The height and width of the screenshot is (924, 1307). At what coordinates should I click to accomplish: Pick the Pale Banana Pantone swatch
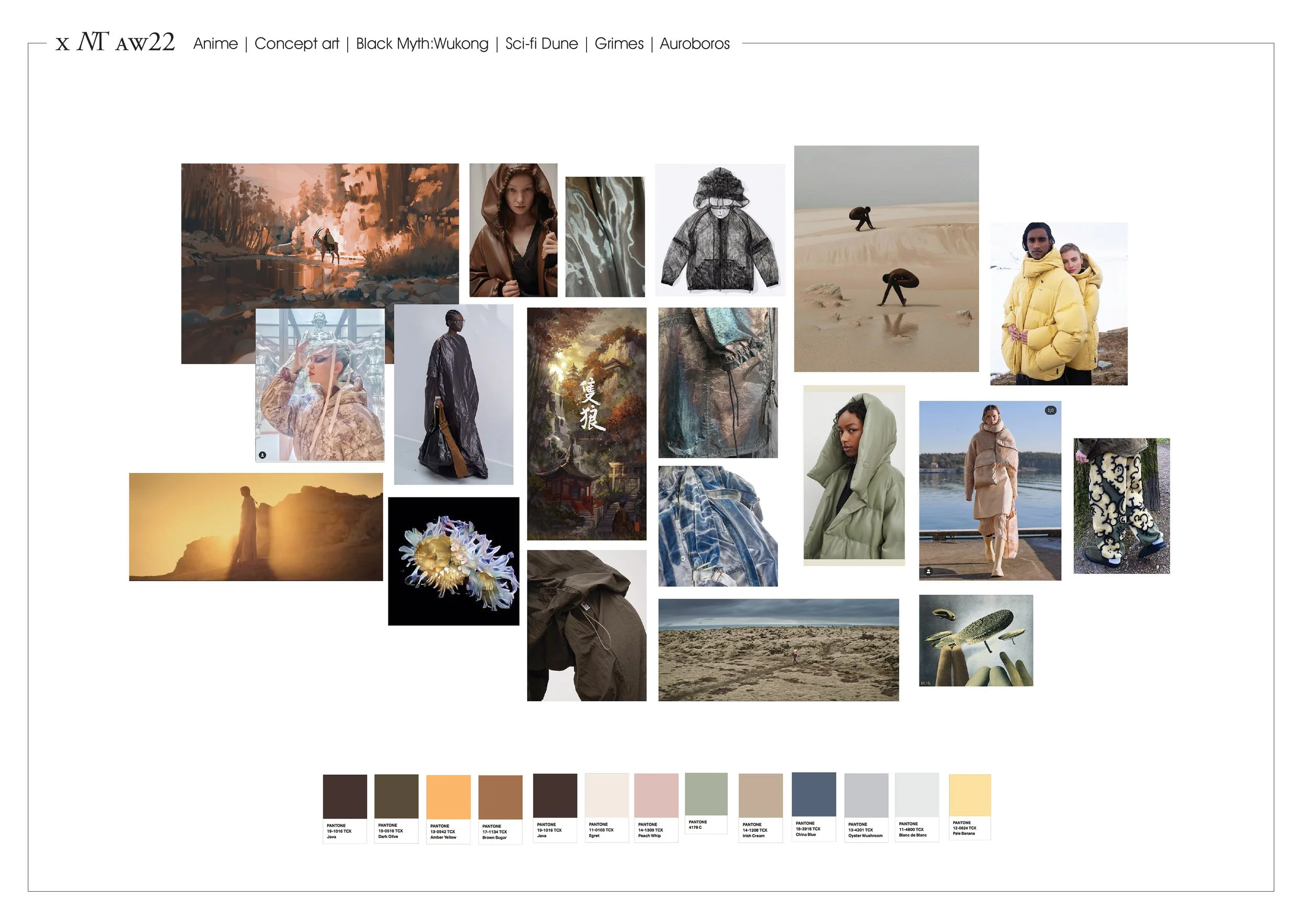point(969,807)
